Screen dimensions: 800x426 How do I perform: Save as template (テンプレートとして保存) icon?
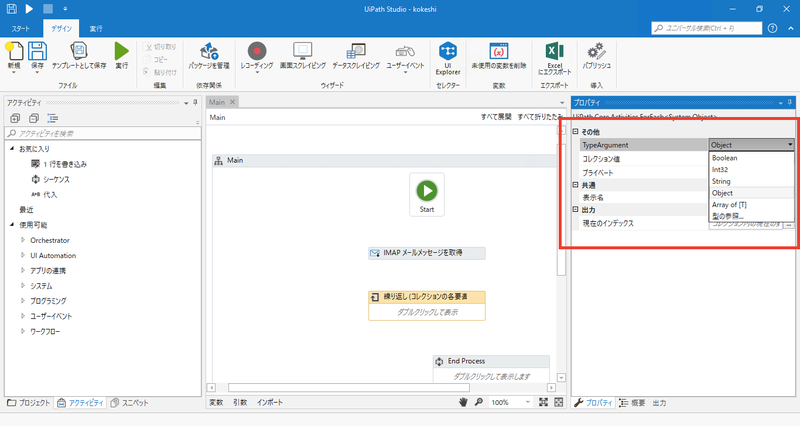click(79, 51)
